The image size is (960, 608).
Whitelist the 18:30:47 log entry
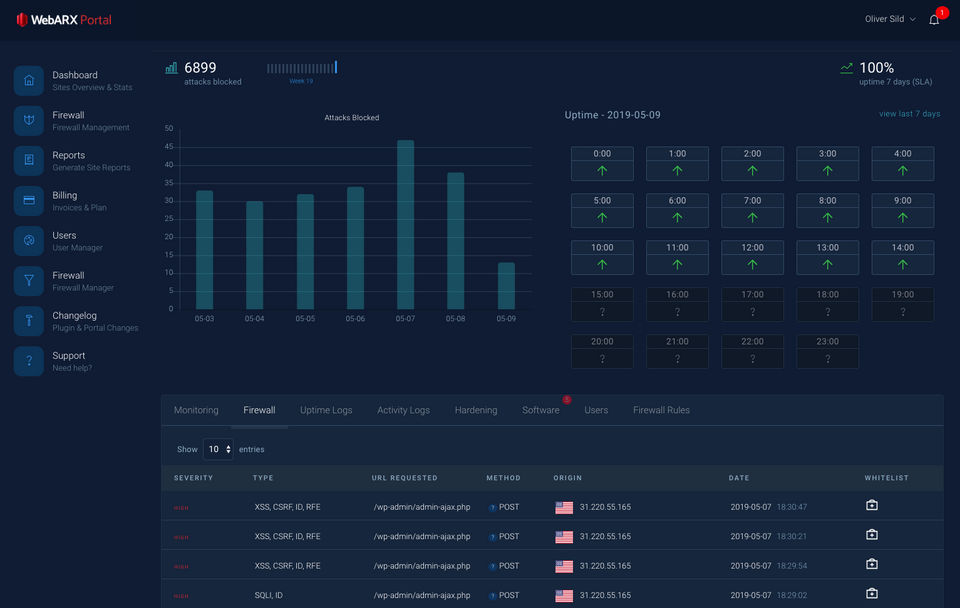point(872,505)
